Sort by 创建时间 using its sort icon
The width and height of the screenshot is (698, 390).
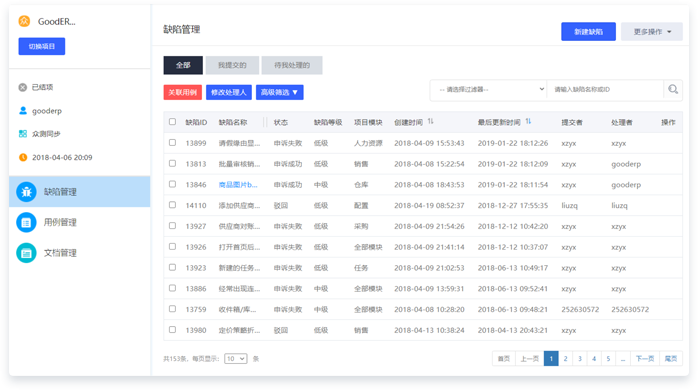[x=430, y=122]
